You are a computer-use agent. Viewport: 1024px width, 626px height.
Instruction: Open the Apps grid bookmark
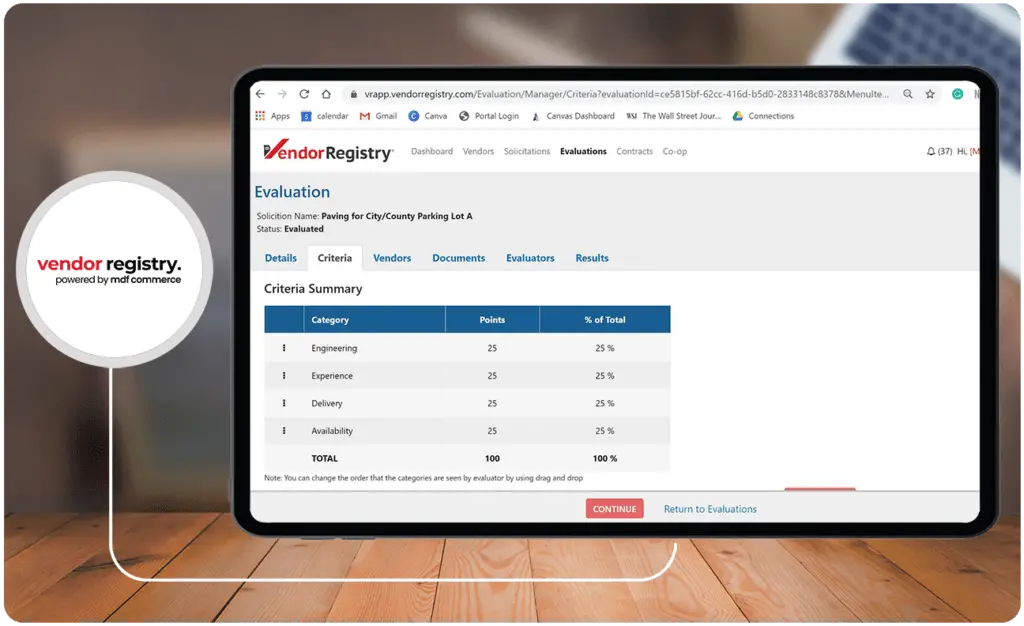coord(272,116)
